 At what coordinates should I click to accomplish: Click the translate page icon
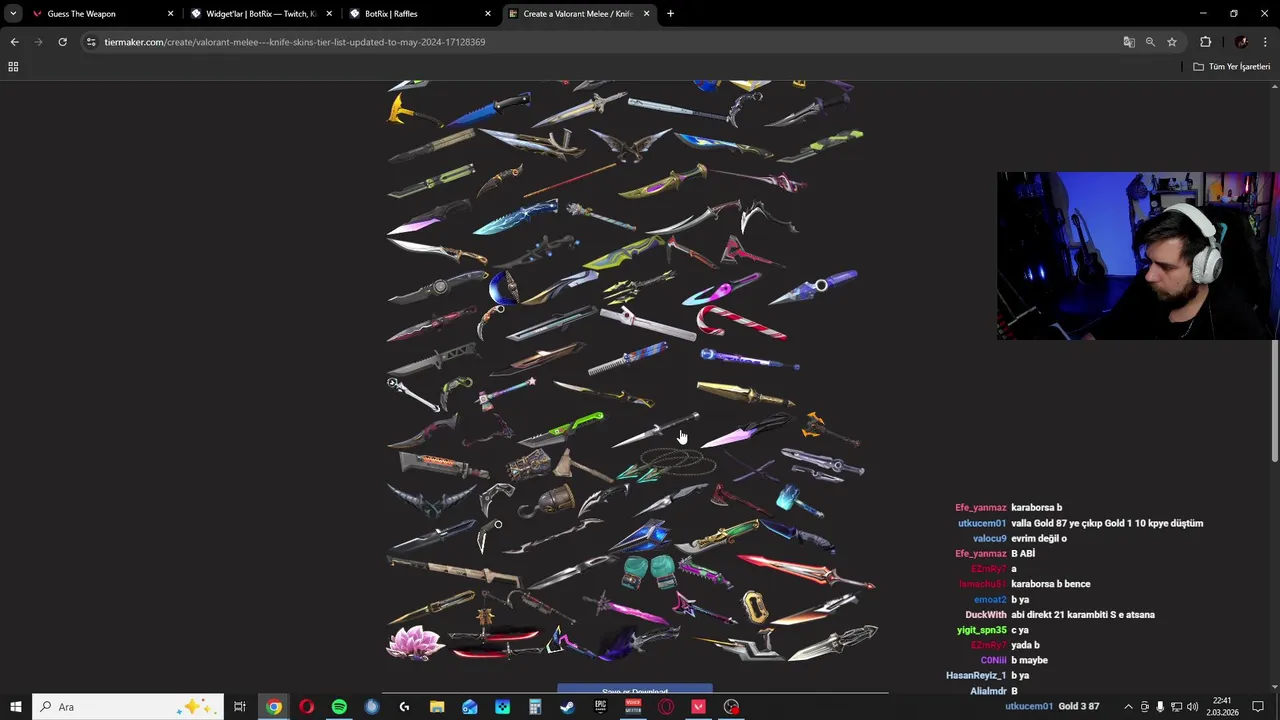[x=1129, y=42]
